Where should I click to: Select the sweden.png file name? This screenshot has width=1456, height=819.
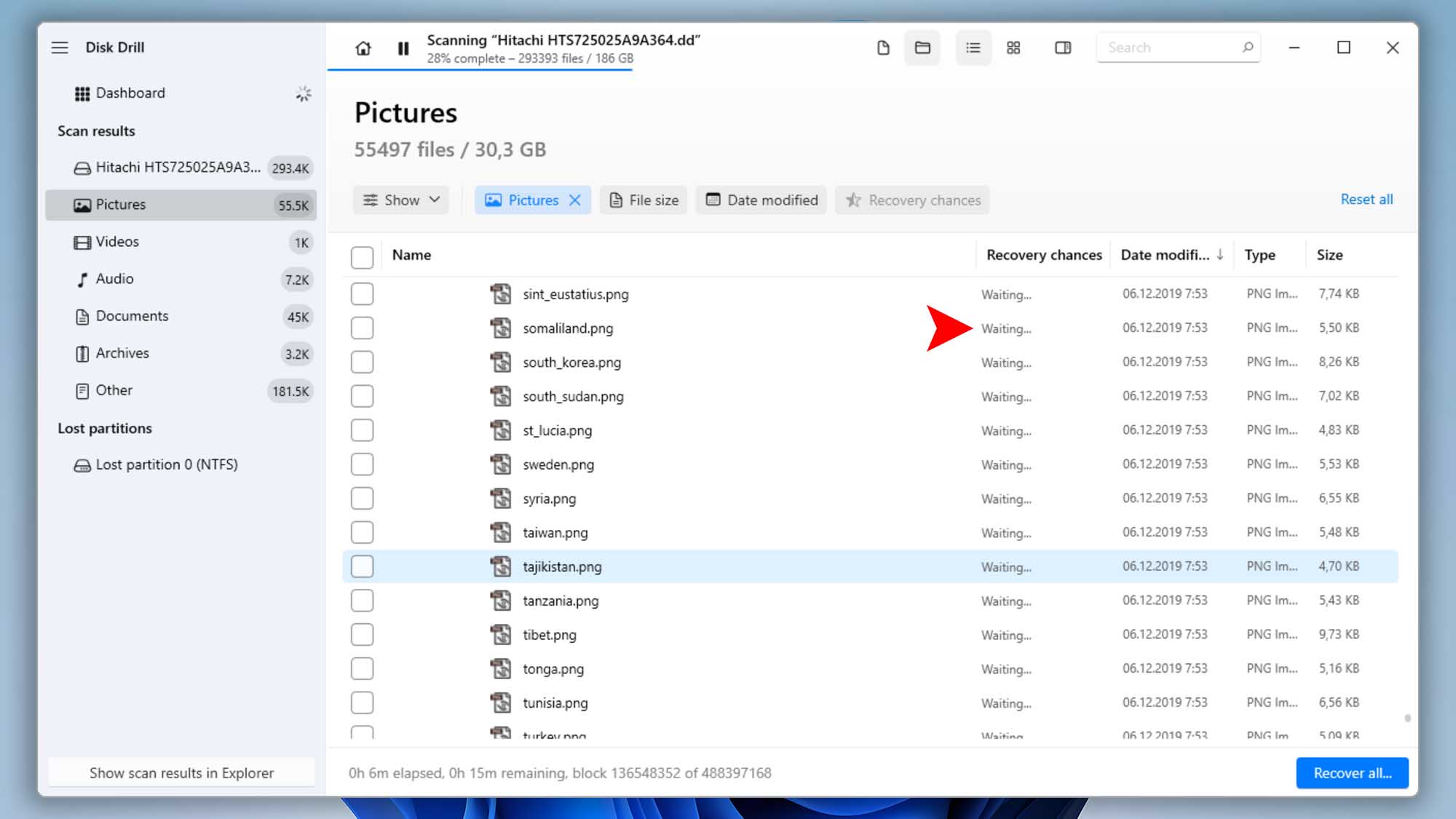click(x=558, y=464)
